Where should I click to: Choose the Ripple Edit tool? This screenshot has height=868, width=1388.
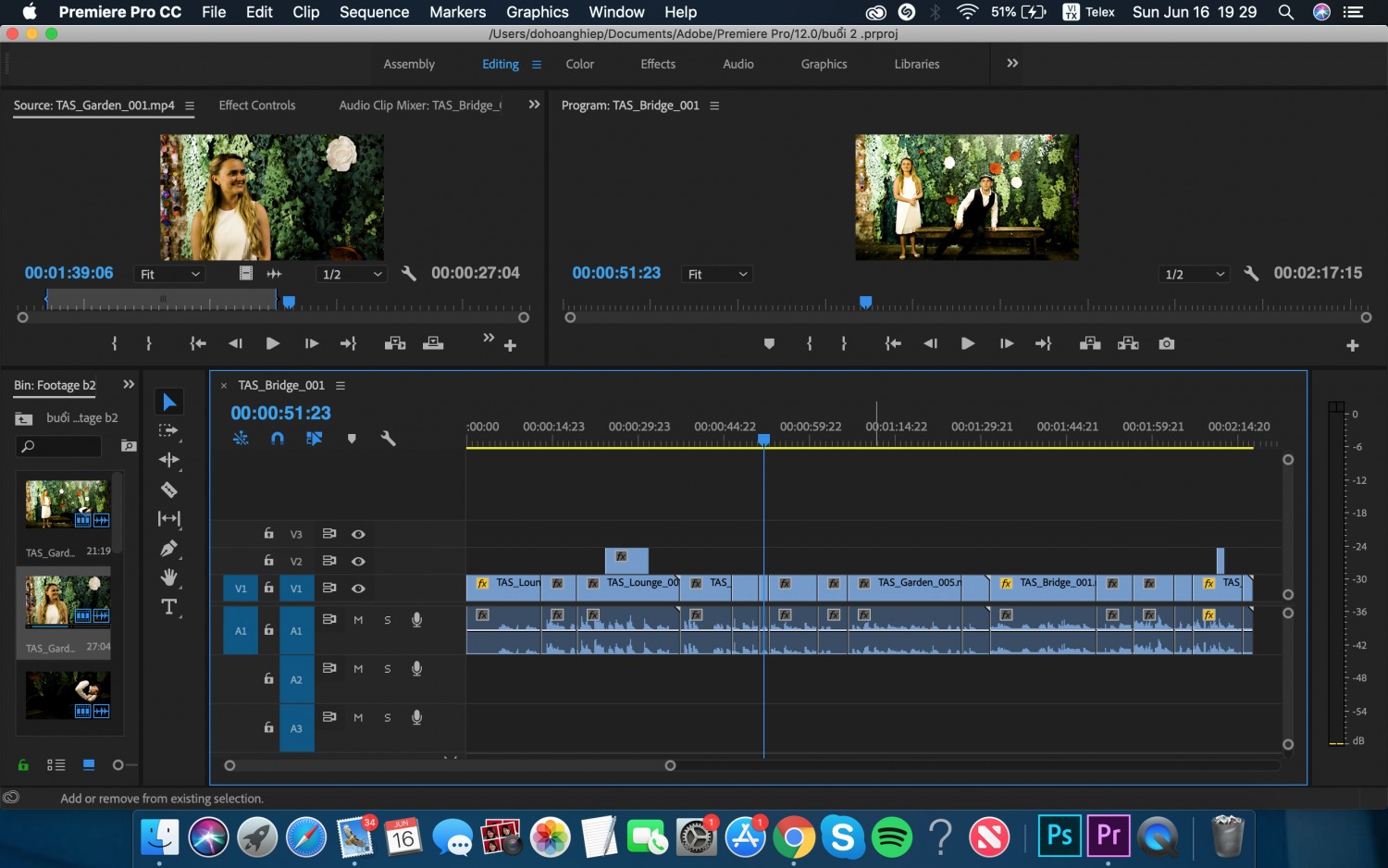point(169,460)
